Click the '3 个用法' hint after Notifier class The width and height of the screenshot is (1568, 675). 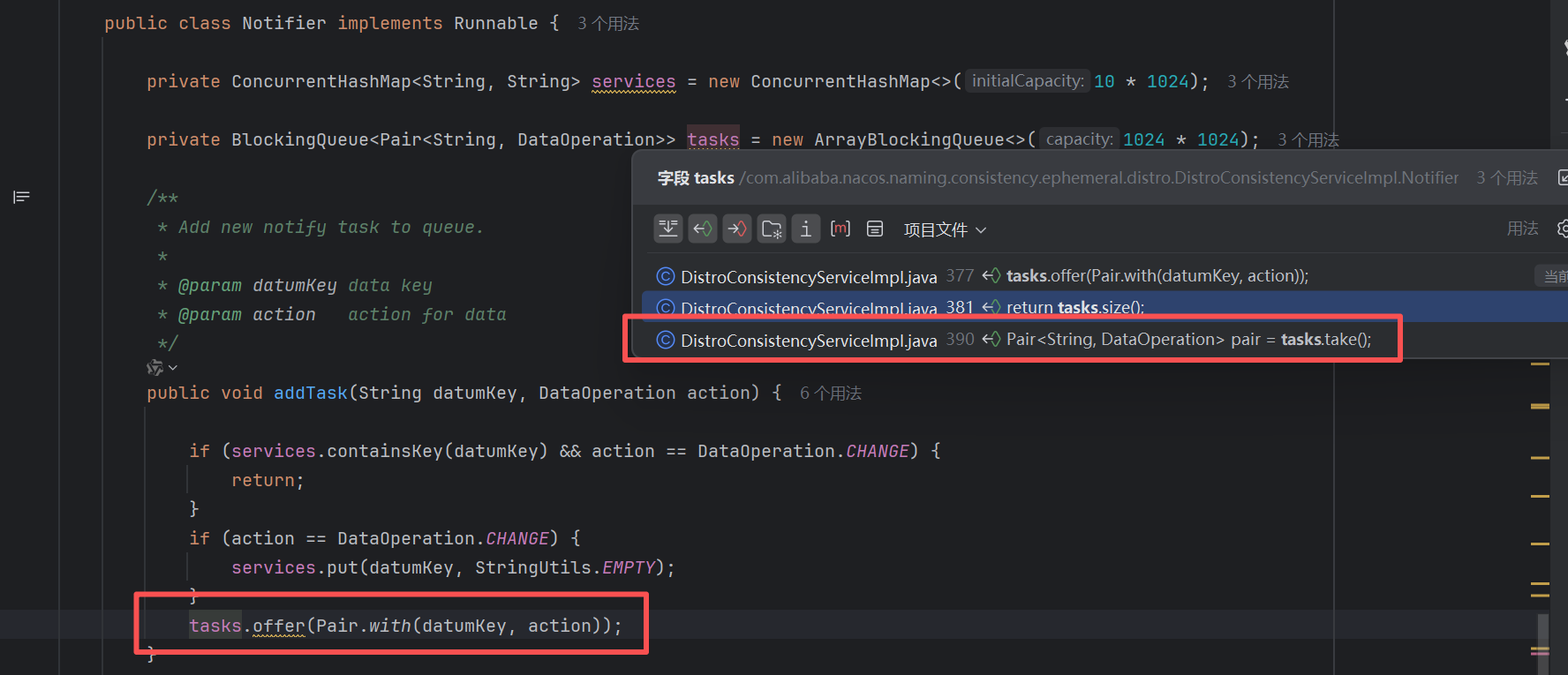(607, 24)
